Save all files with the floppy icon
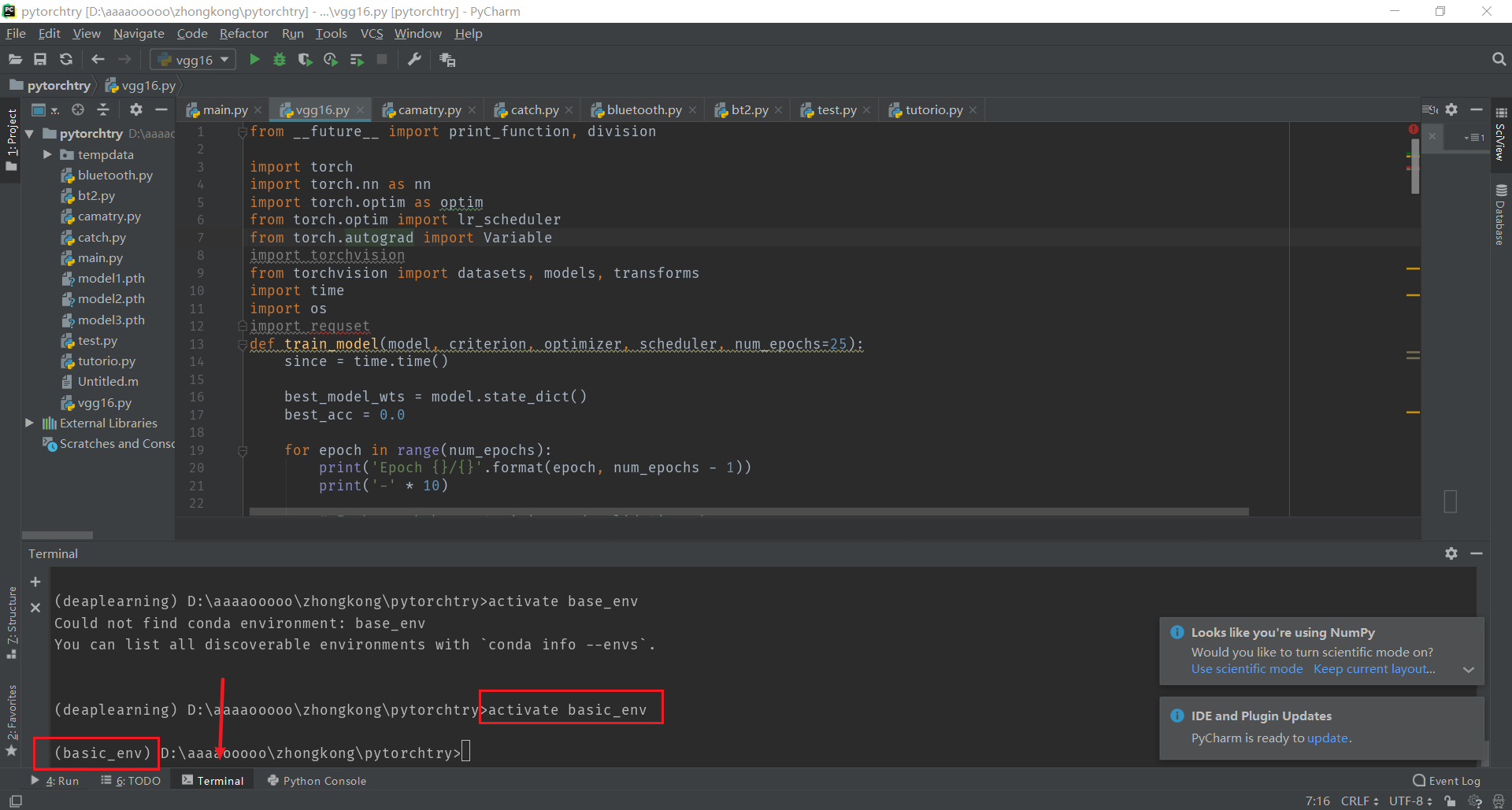1512x810 pixels. coord(40,59)
